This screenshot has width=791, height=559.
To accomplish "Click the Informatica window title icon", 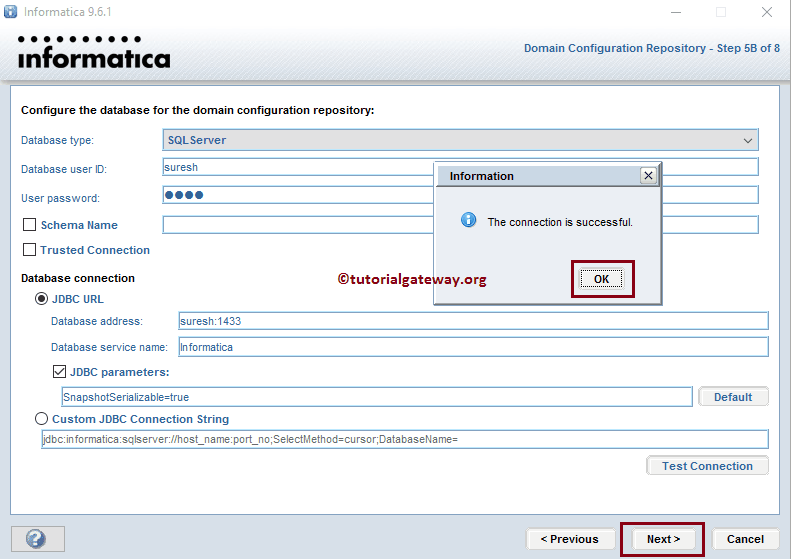I will [10, 11].
